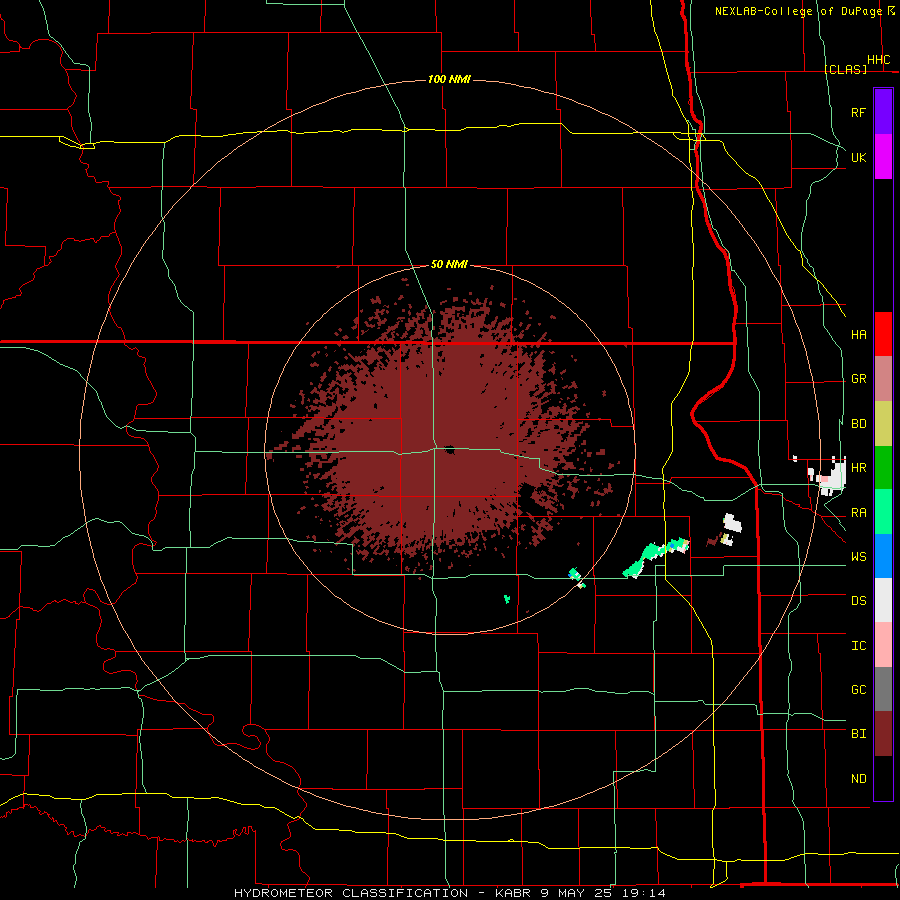Click the white dry snow echo at right edge
This screenshot has height=900, width=900.
tap(832, 476)
